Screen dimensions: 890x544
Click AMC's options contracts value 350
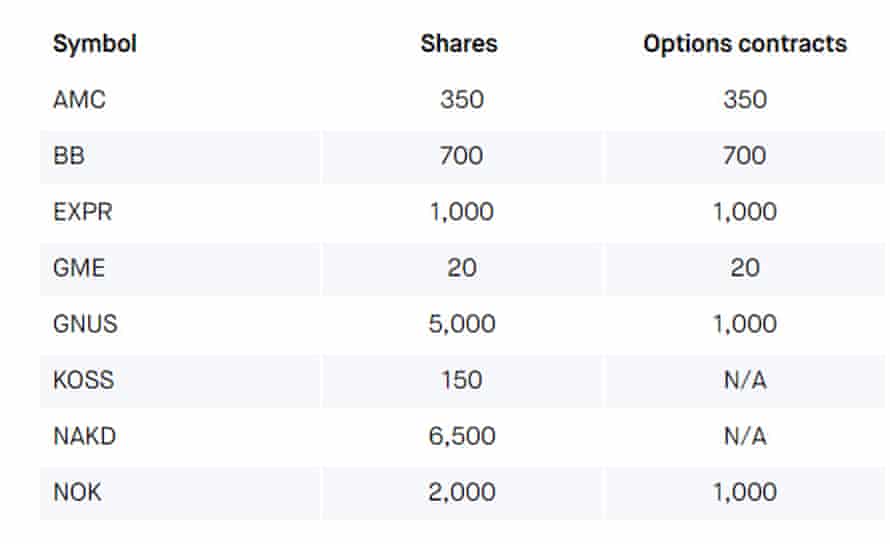[746, 99]
